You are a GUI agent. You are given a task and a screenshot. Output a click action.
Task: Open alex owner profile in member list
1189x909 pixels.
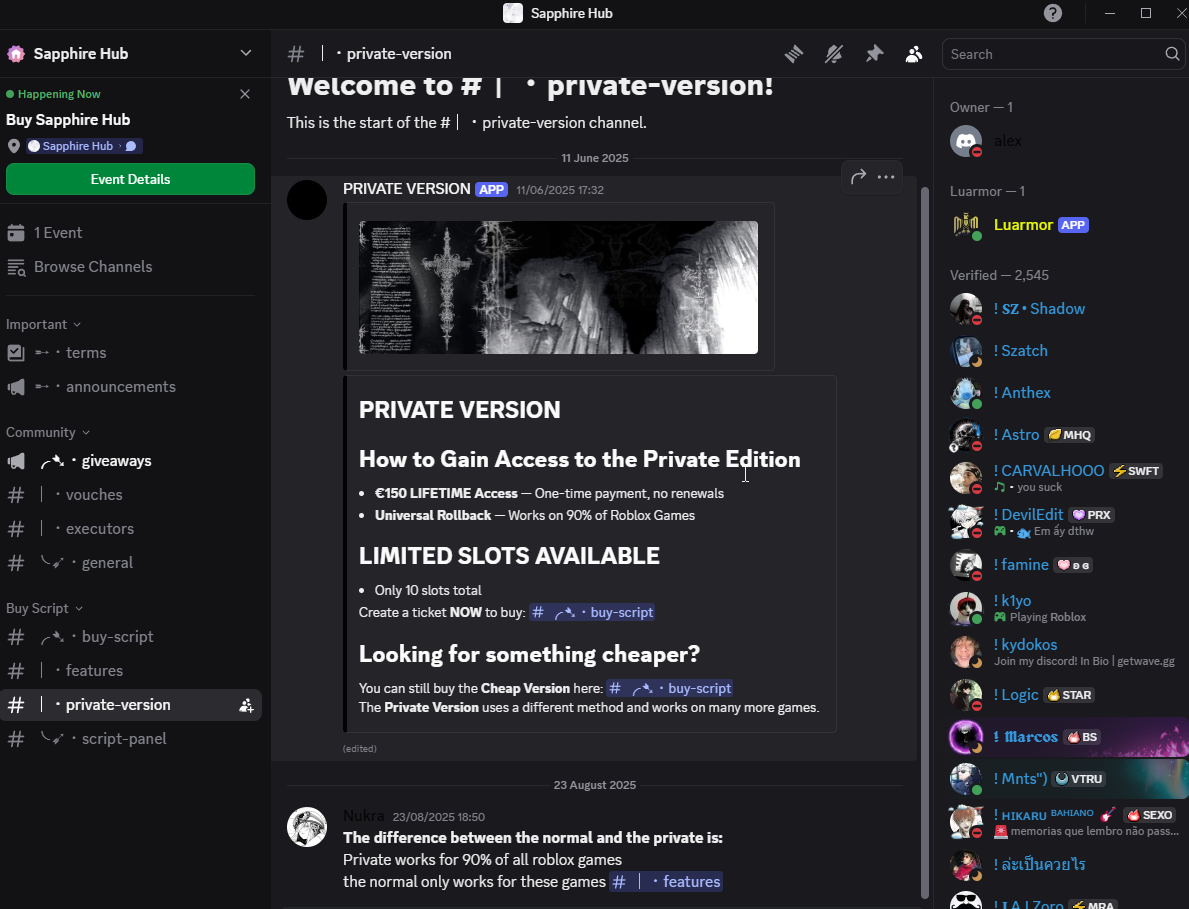pos(1060,141)
